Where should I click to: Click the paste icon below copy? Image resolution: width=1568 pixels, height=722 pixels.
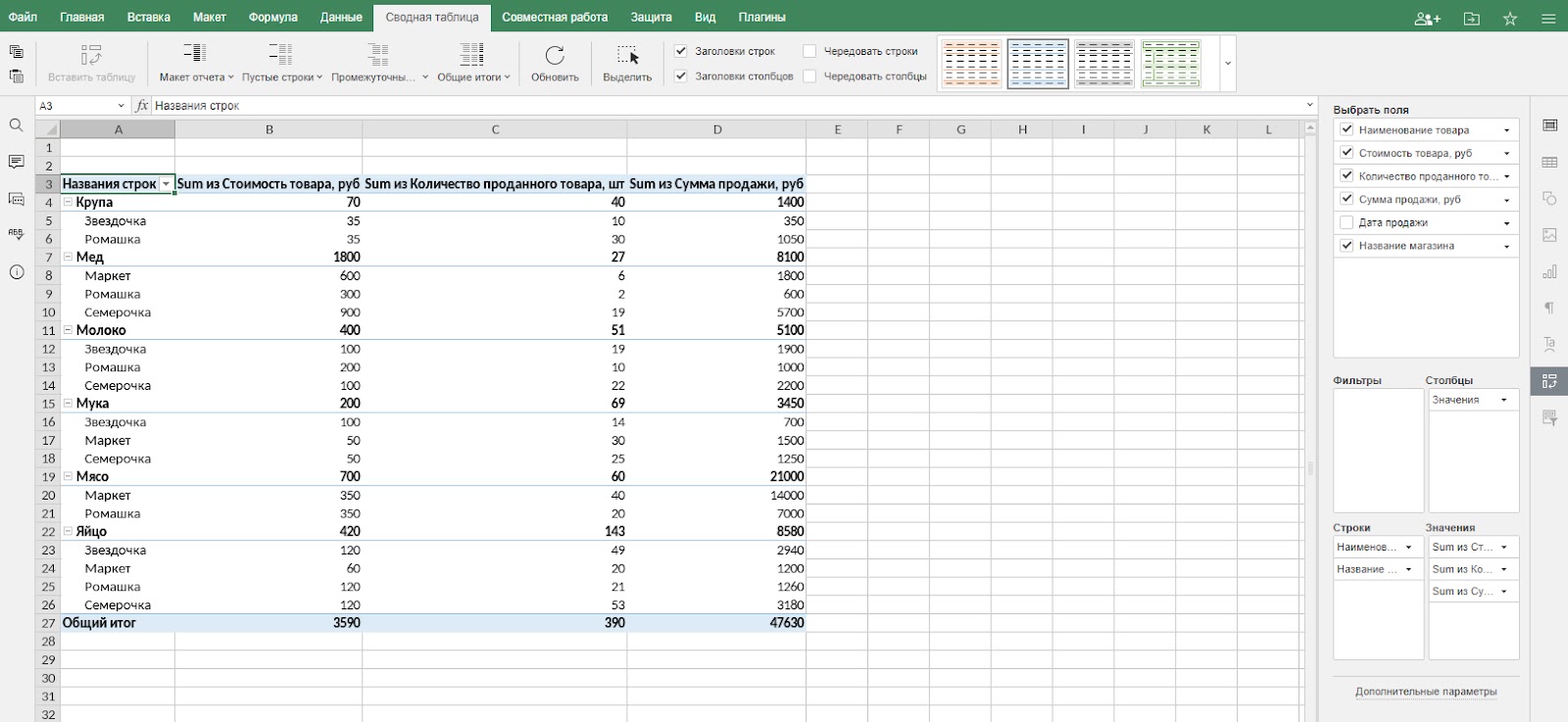point(16,75)
